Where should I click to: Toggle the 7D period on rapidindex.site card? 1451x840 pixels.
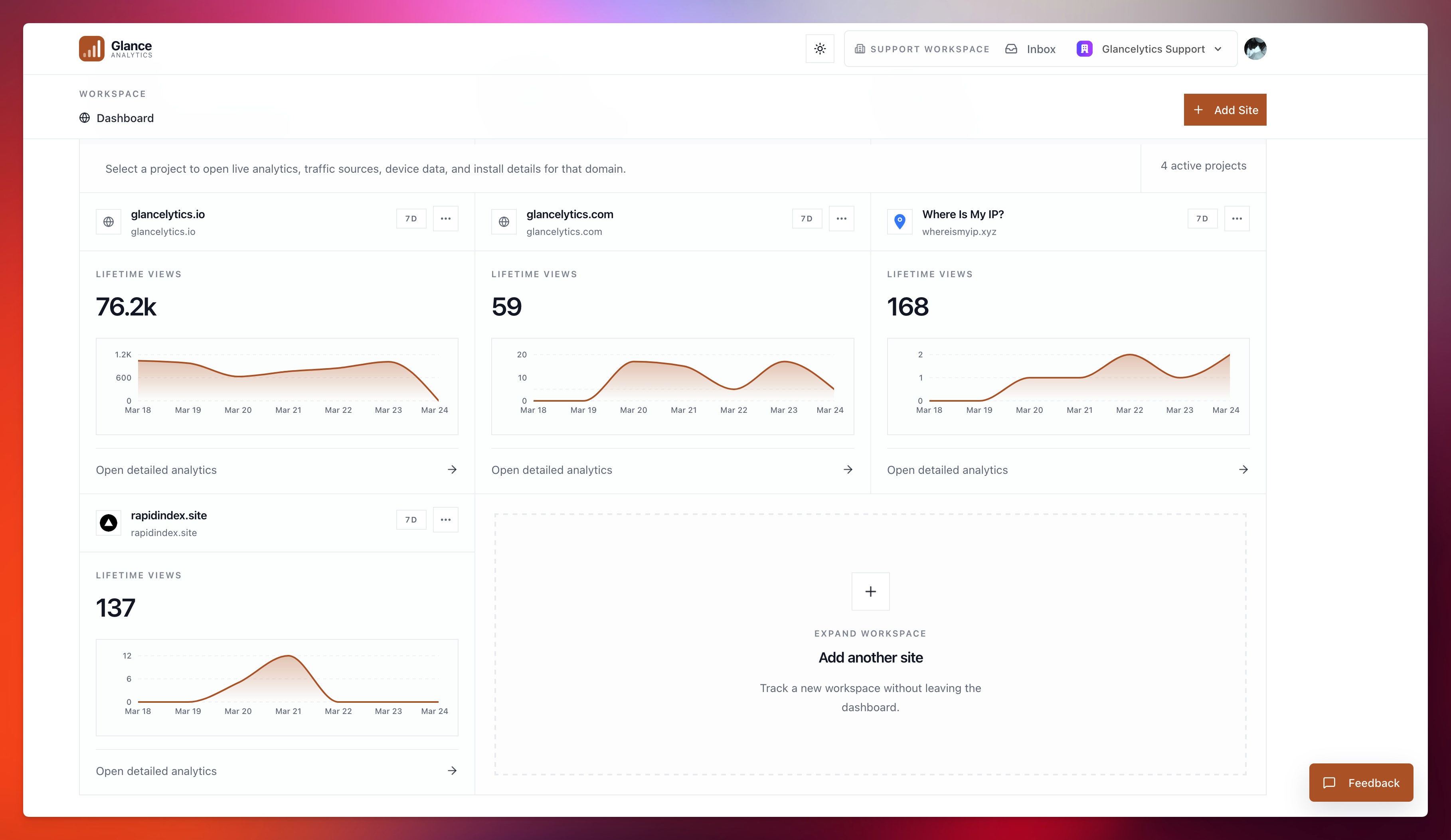pos(411,520)
